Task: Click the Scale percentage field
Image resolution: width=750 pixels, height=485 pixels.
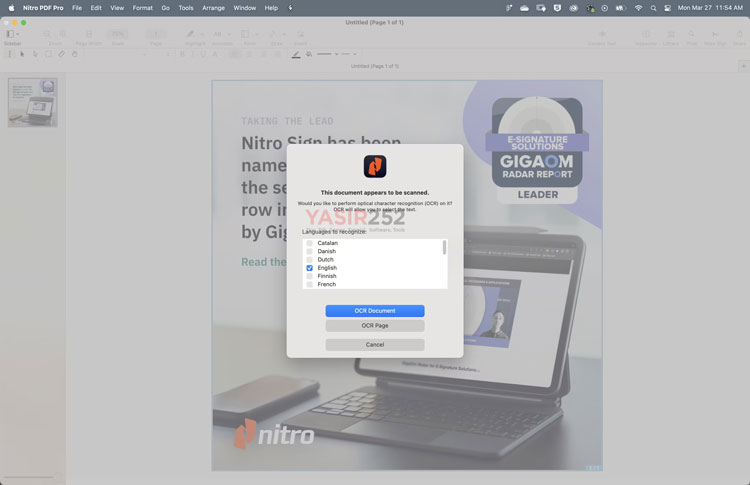Action: pyautogui.click(x=118, y=34)
